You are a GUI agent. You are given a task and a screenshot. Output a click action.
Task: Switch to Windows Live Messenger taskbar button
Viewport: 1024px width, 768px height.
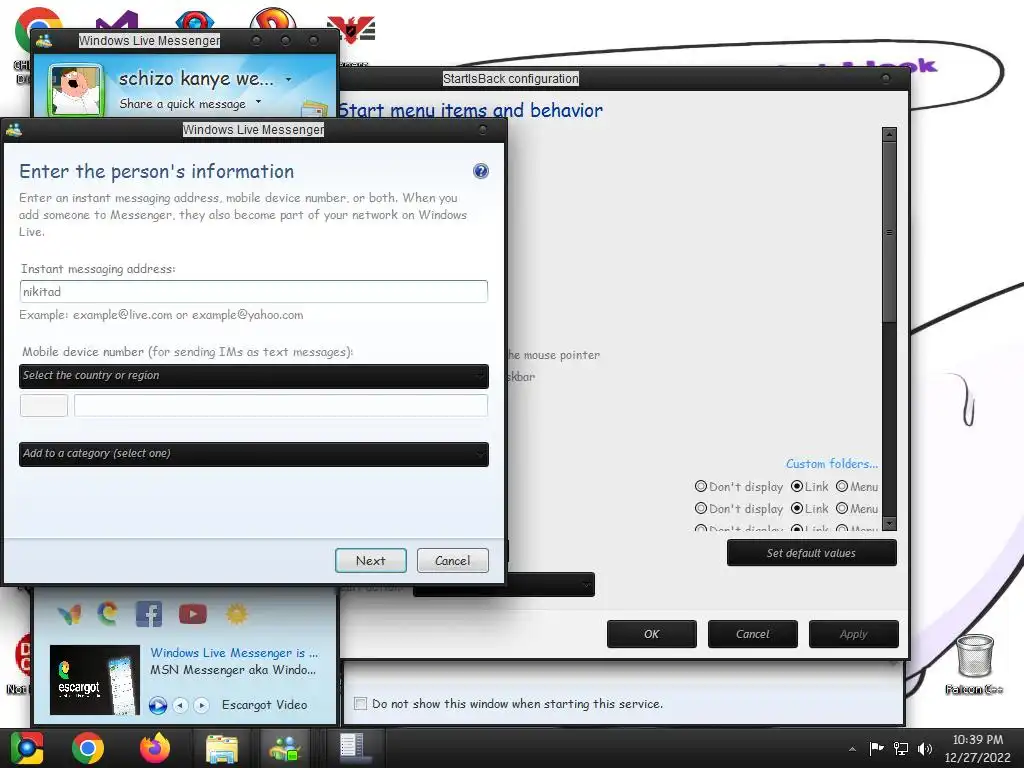pyautogui.click(x=286, y=748)
